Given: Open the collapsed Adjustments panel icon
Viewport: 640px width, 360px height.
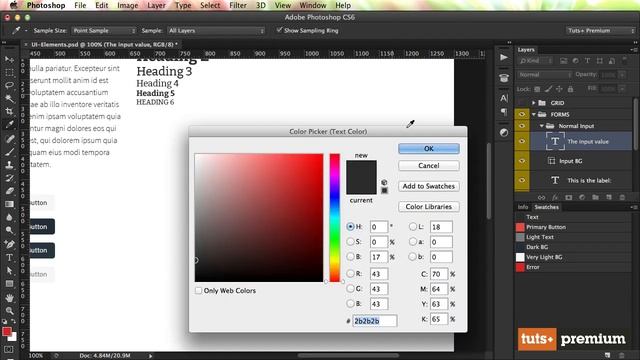Looking at the screenshot, I should click(x=504, y=133).
